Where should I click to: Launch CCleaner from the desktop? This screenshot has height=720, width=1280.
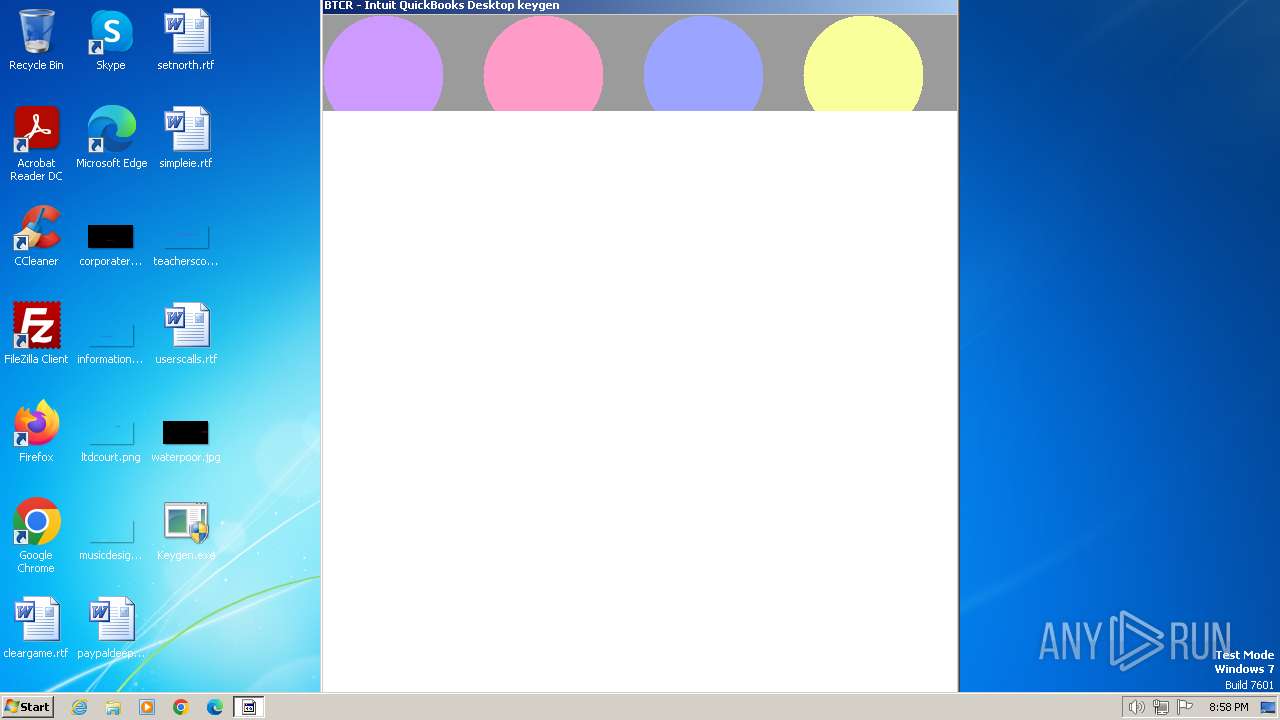pyautogui.click(x=36, y=236)
